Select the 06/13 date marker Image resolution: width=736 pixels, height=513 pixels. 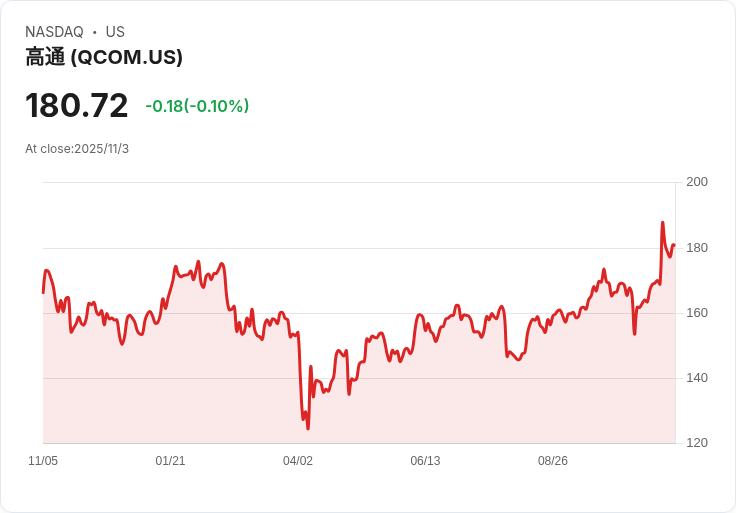[x=425, y=461]
